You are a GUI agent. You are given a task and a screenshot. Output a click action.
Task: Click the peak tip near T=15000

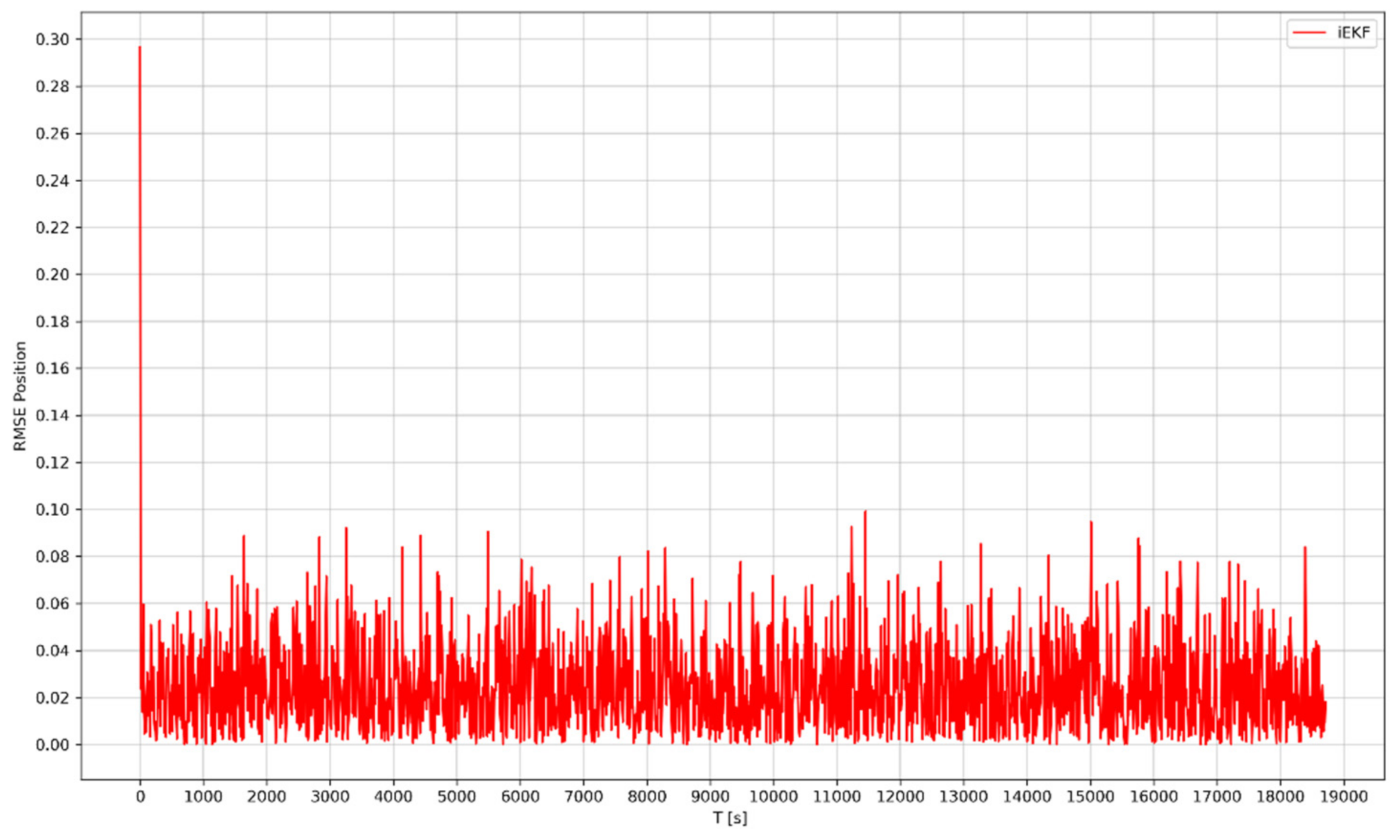point(1091,523)
